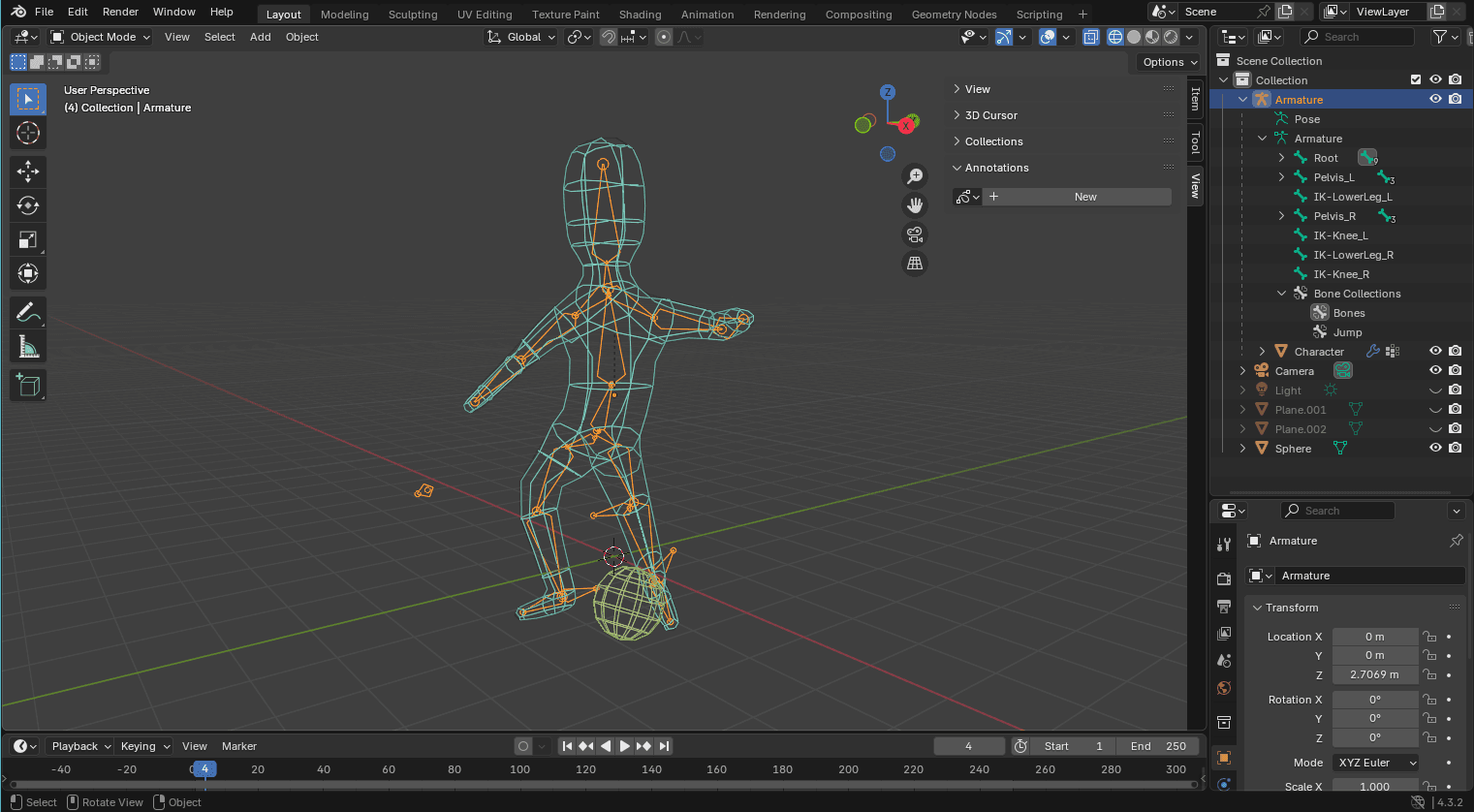Select the Measure tool
The height and width of the screenshot is (812, 1474).
click(27, 346)
